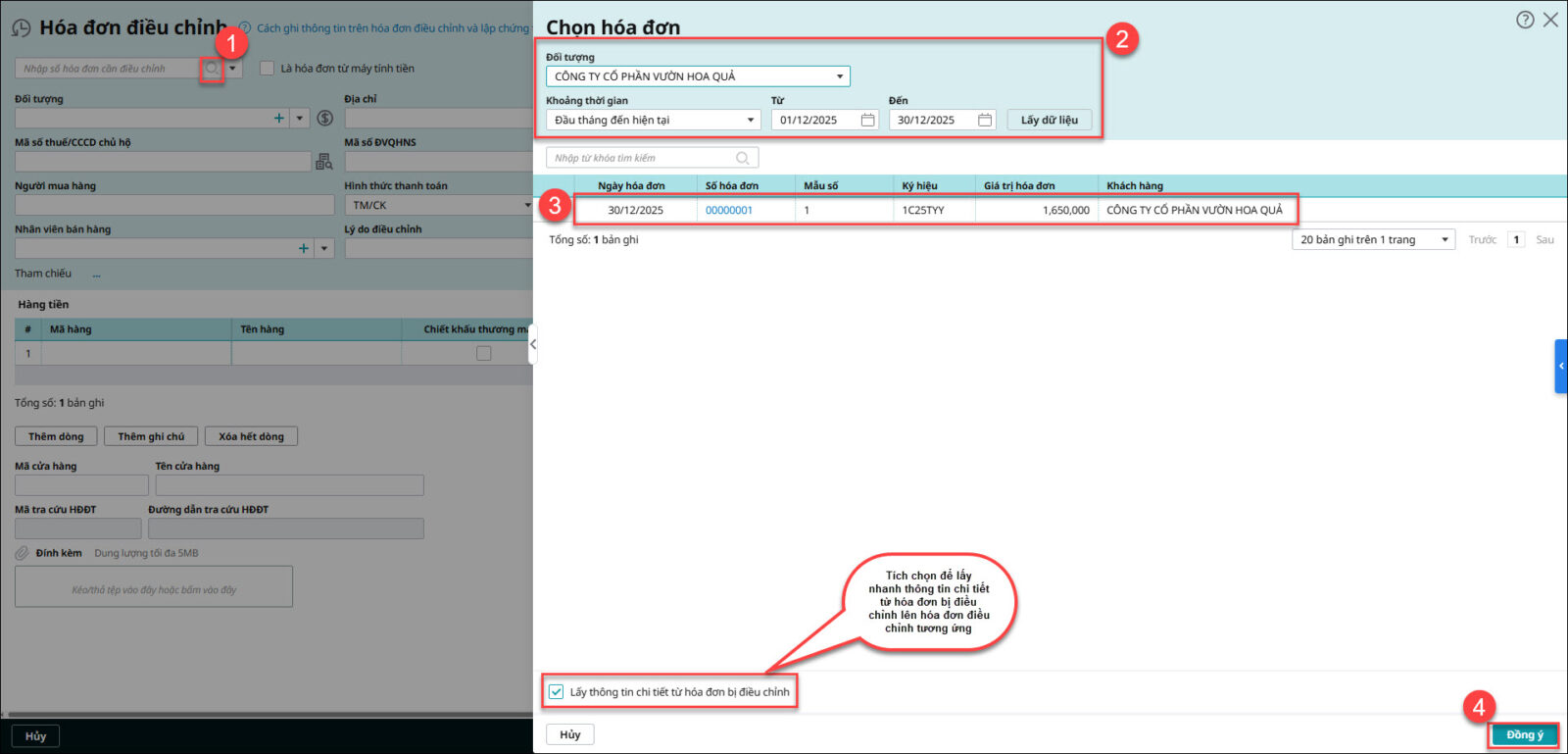Click the 'Số hóa đơn' column header
Image resolution: width=1568 pixels, height=754 pixels.
(x=732, y=185)
